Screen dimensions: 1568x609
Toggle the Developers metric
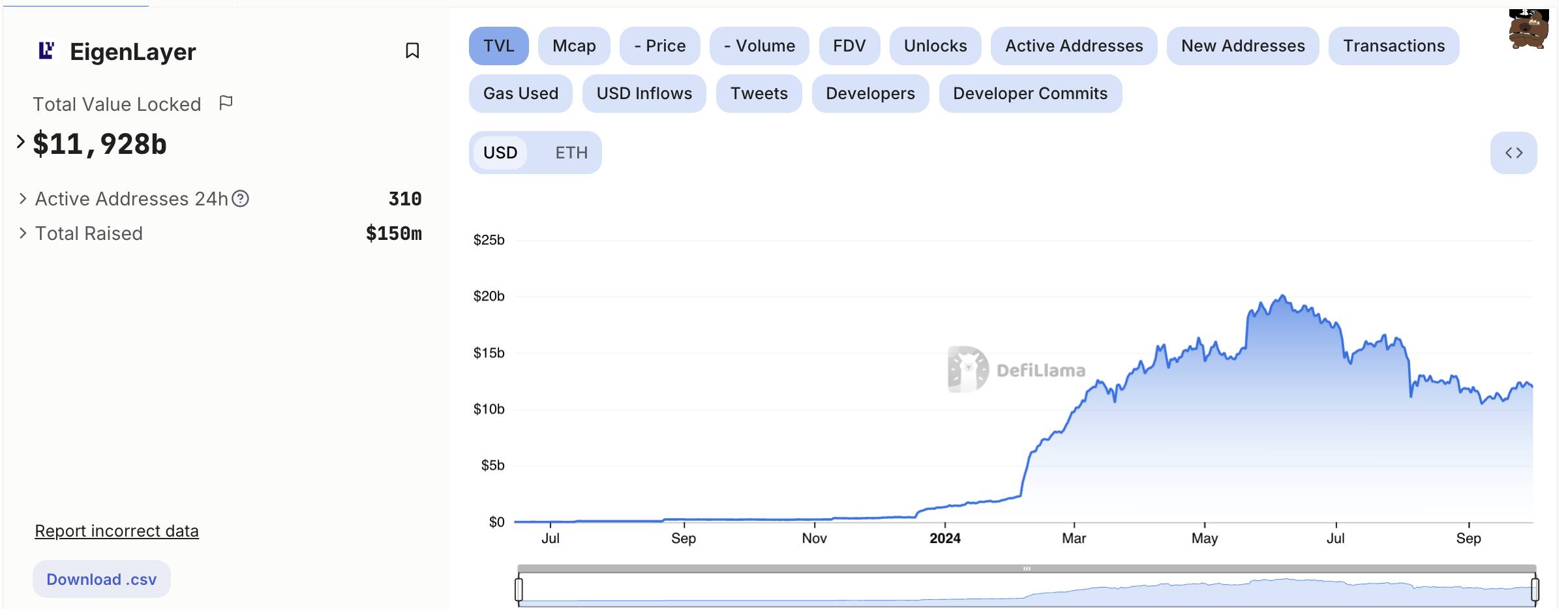[x=870, y=93]
